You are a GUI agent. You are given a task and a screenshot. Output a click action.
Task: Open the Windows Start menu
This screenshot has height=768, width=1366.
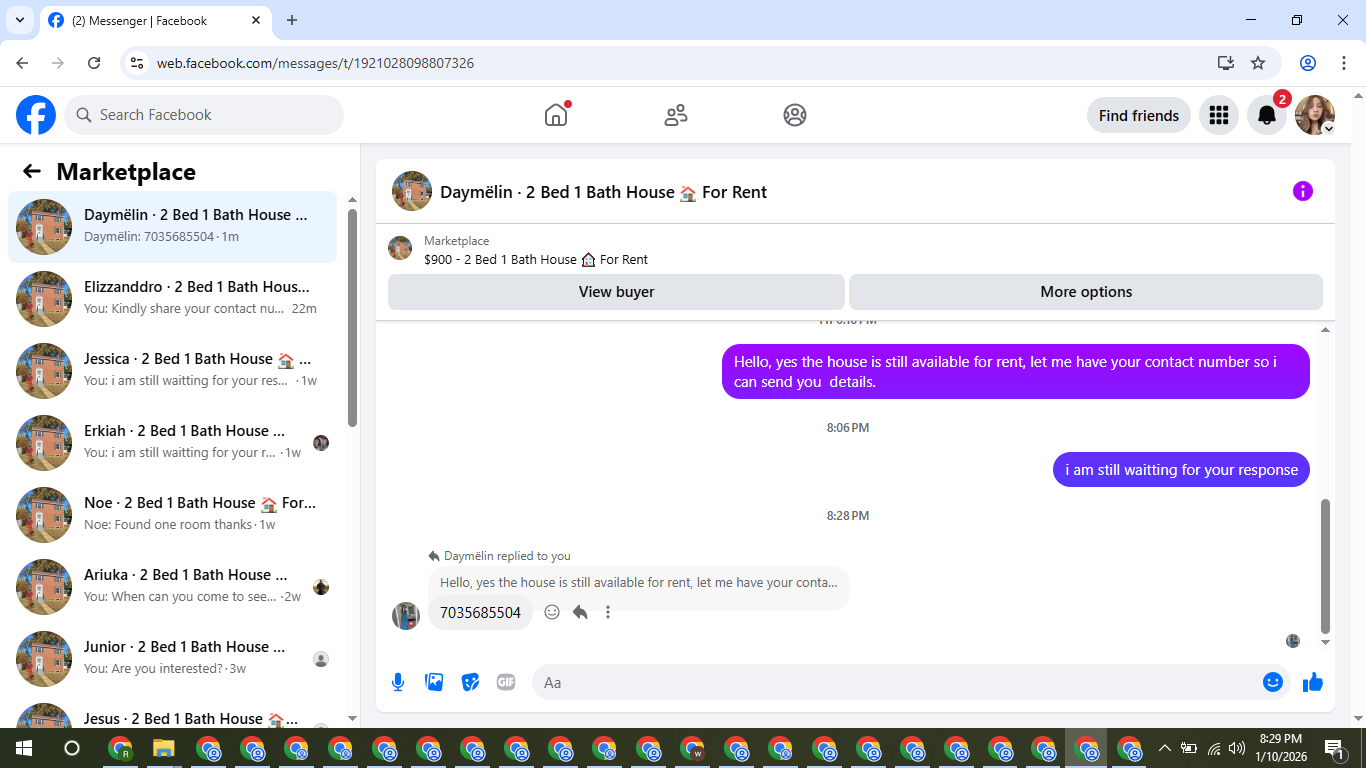coord(23,748)
